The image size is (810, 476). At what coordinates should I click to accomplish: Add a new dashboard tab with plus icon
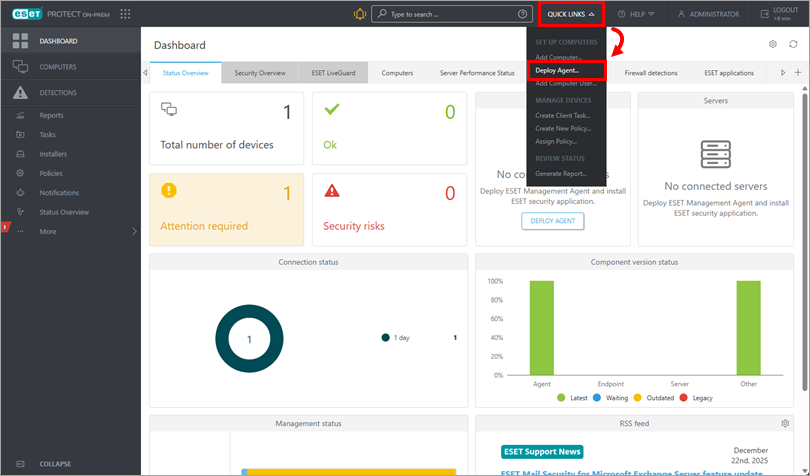click(x=797, y=73)
